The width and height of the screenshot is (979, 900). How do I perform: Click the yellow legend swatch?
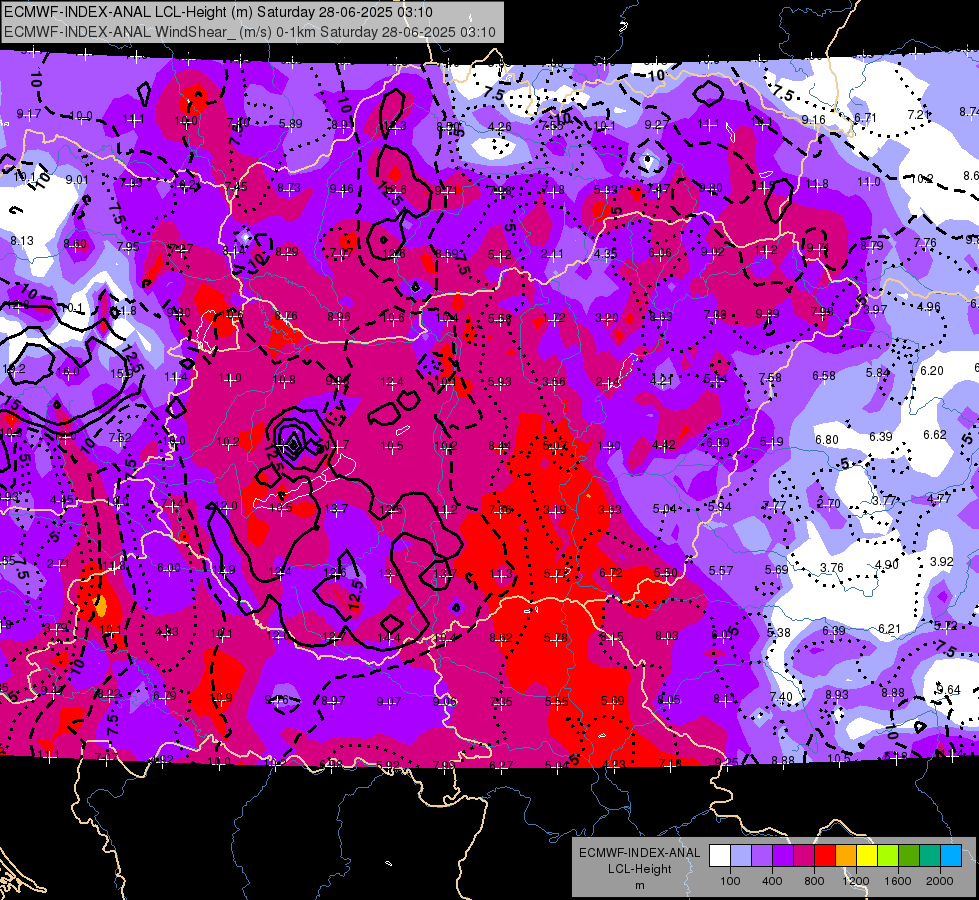pyautogui.click(x=867, y=856)
